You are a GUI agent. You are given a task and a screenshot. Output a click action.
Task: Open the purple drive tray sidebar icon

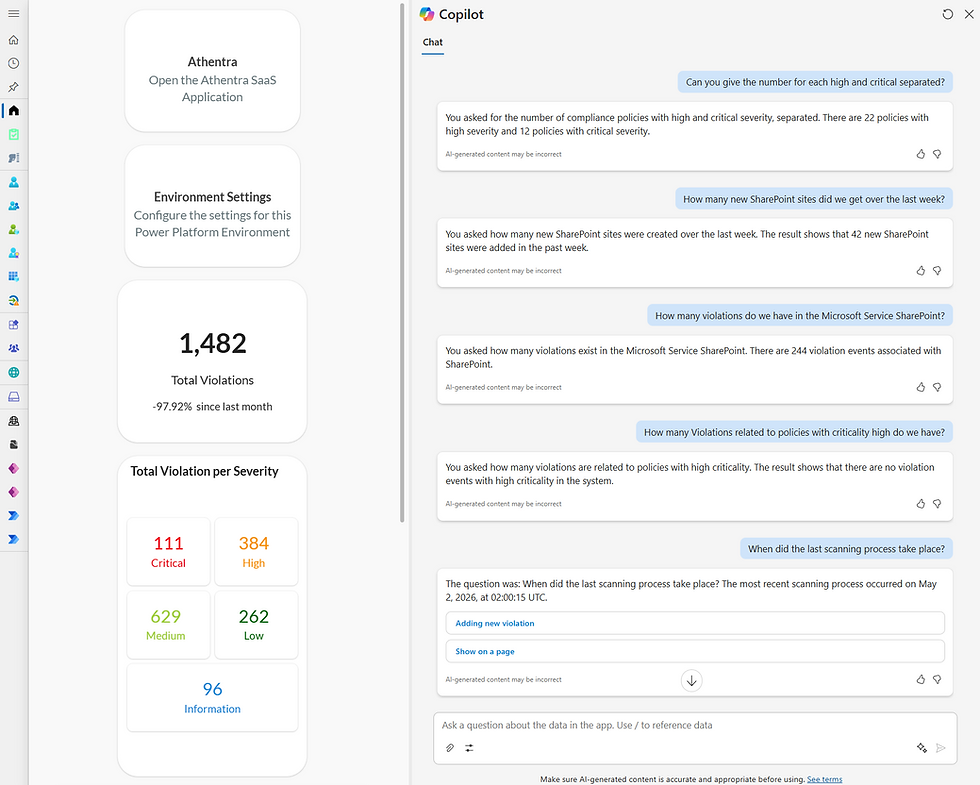point(14,397)
